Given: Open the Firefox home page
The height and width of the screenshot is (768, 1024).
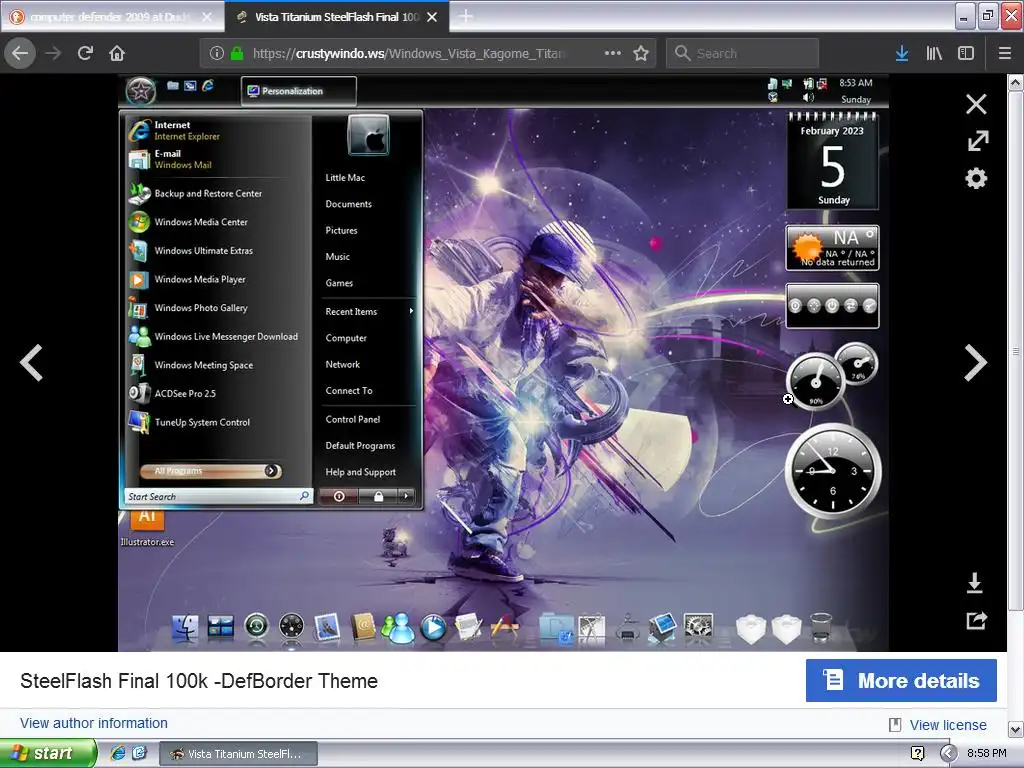Looking at the screenshot, I should point(117,53).
